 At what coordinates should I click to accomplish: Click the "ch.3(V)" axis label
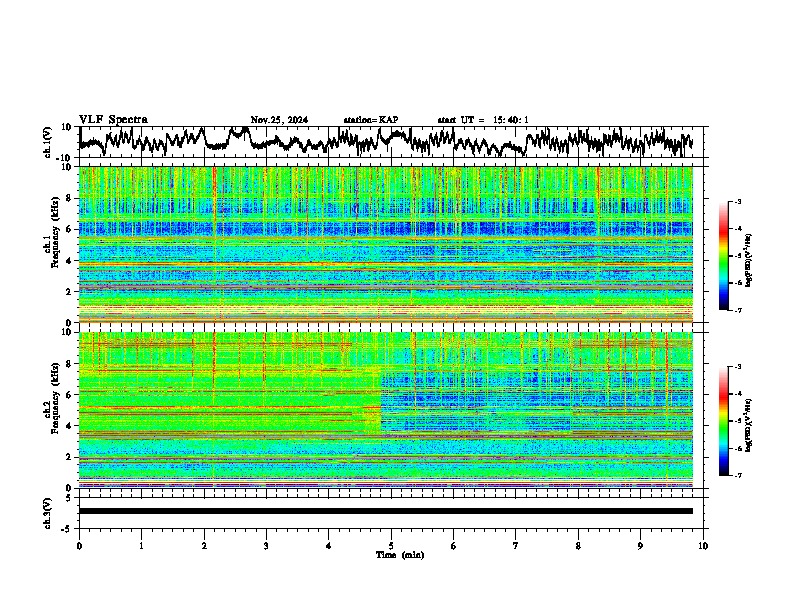[x=48, y=513]
